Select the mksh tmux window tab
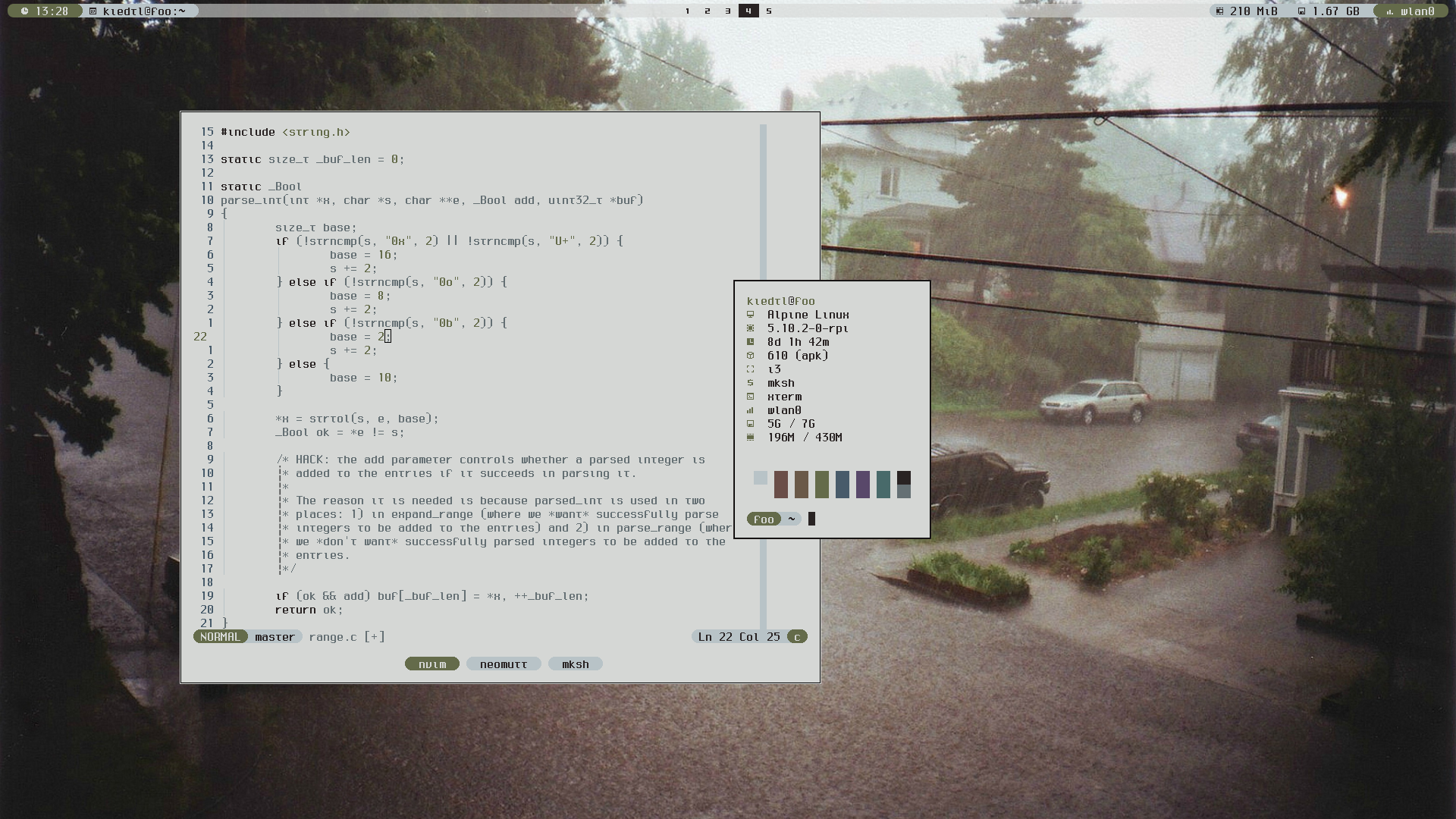1456x819 pixels. (x=575, y=664)
